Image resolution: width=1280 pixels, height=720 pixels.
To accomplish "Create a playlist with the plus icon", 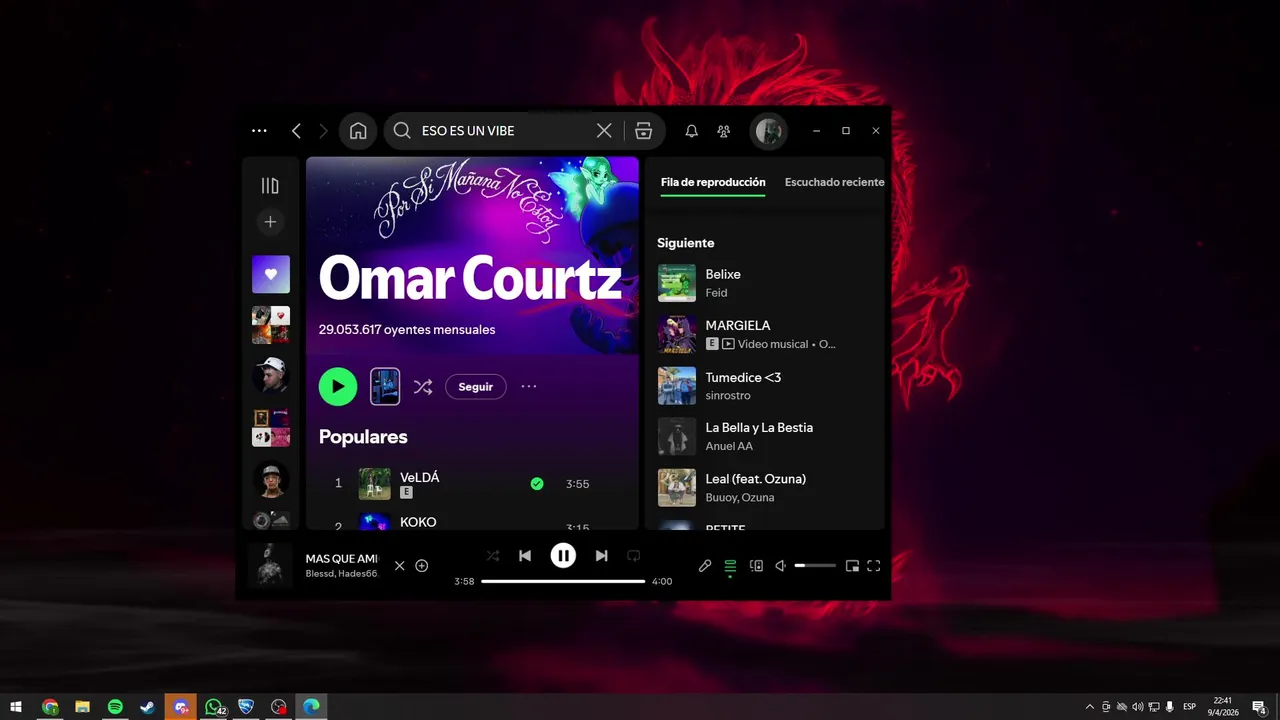I will [270, 222].
